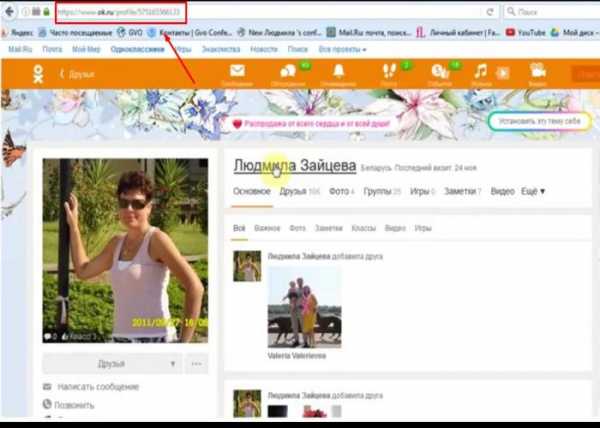This screenshot has width=600, height=428.
Task: Click Mail.Ru in the portal navigation bar
Action: click(x=20, y=49)
